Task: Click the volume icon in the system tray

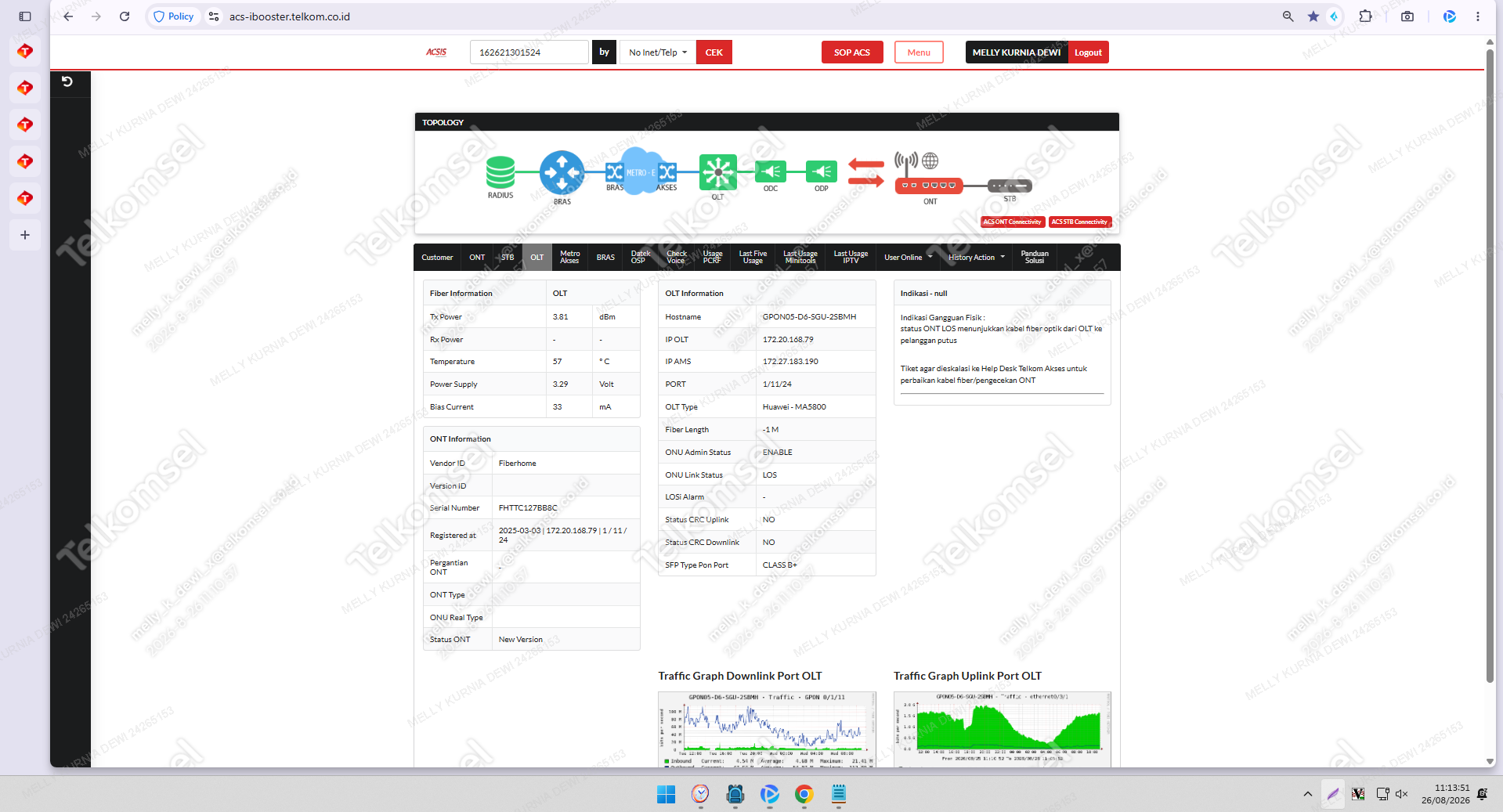Action: [1401, 794]
